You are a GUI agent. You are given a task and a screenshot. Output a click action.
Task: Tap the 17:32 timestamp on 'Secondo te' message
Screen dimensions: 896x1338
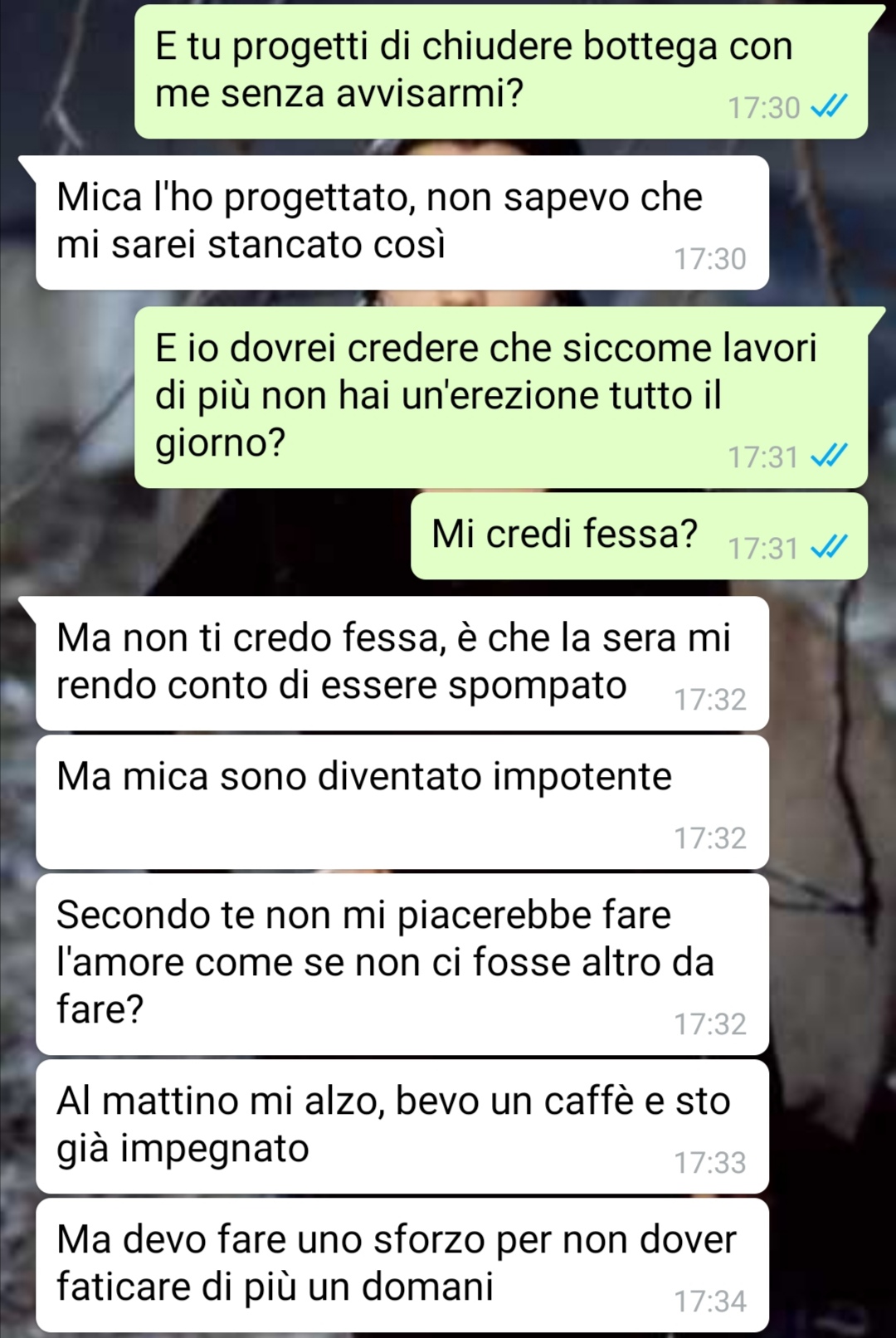710,1023
